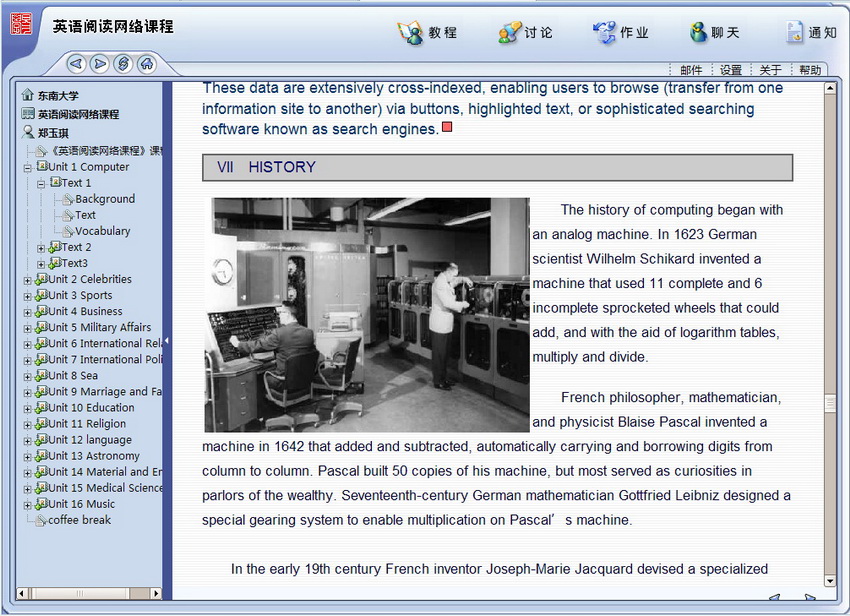Click the content vertical scrollbar thumb
Screen dimensions: 850x616
[830, 403]
